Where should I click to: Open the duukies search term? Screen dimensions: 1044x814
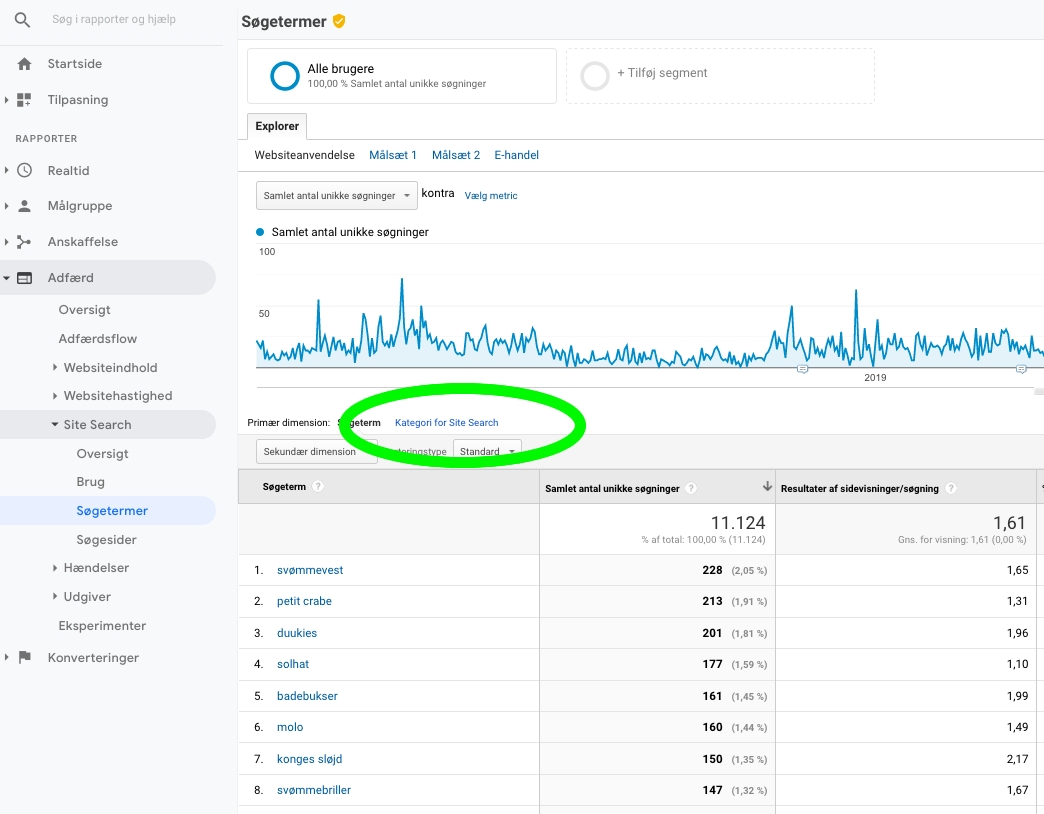(297, 633)
